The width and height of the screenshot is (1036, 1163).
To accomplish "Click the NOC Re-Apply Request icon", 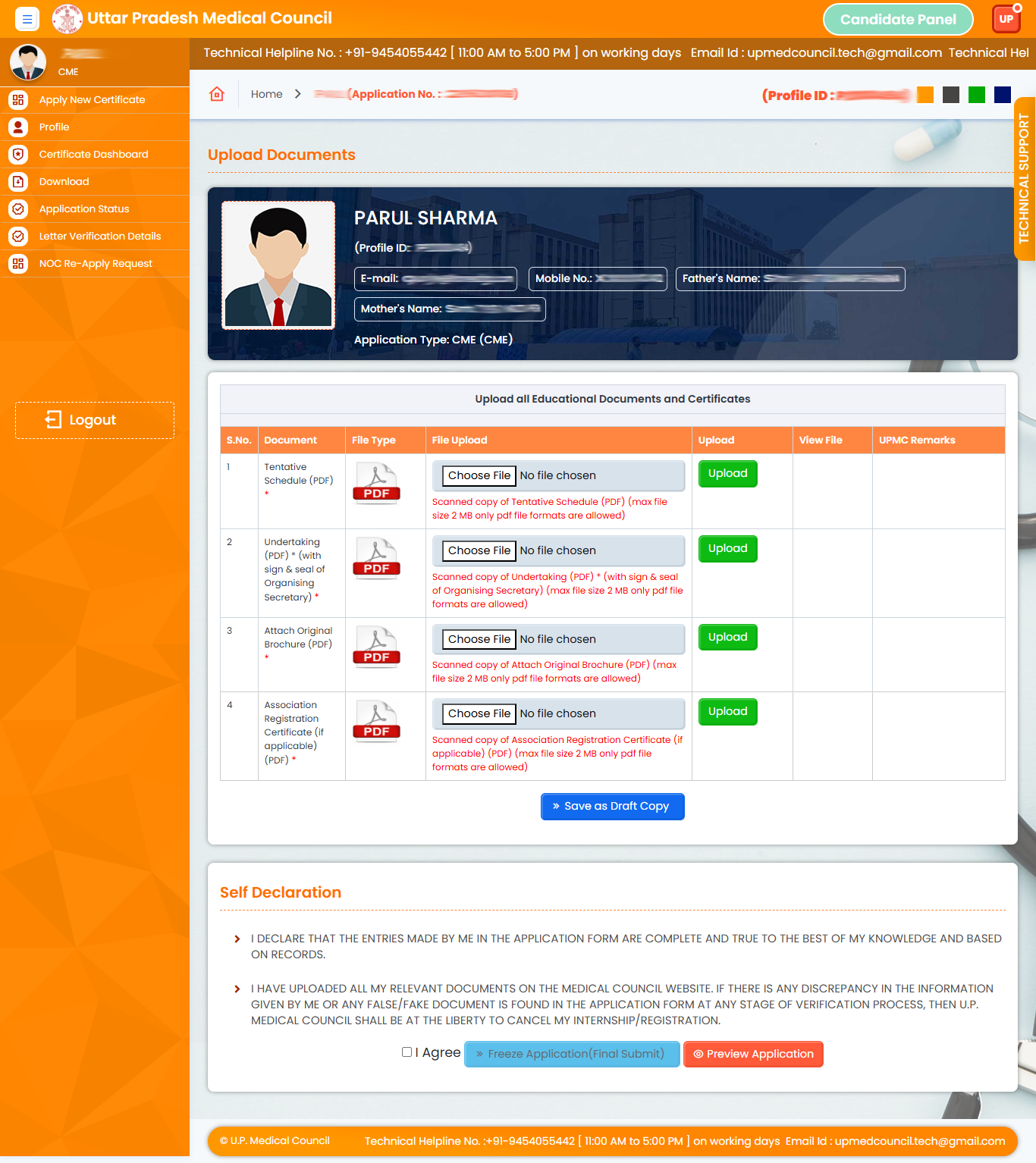I will (x=18, y=264).
